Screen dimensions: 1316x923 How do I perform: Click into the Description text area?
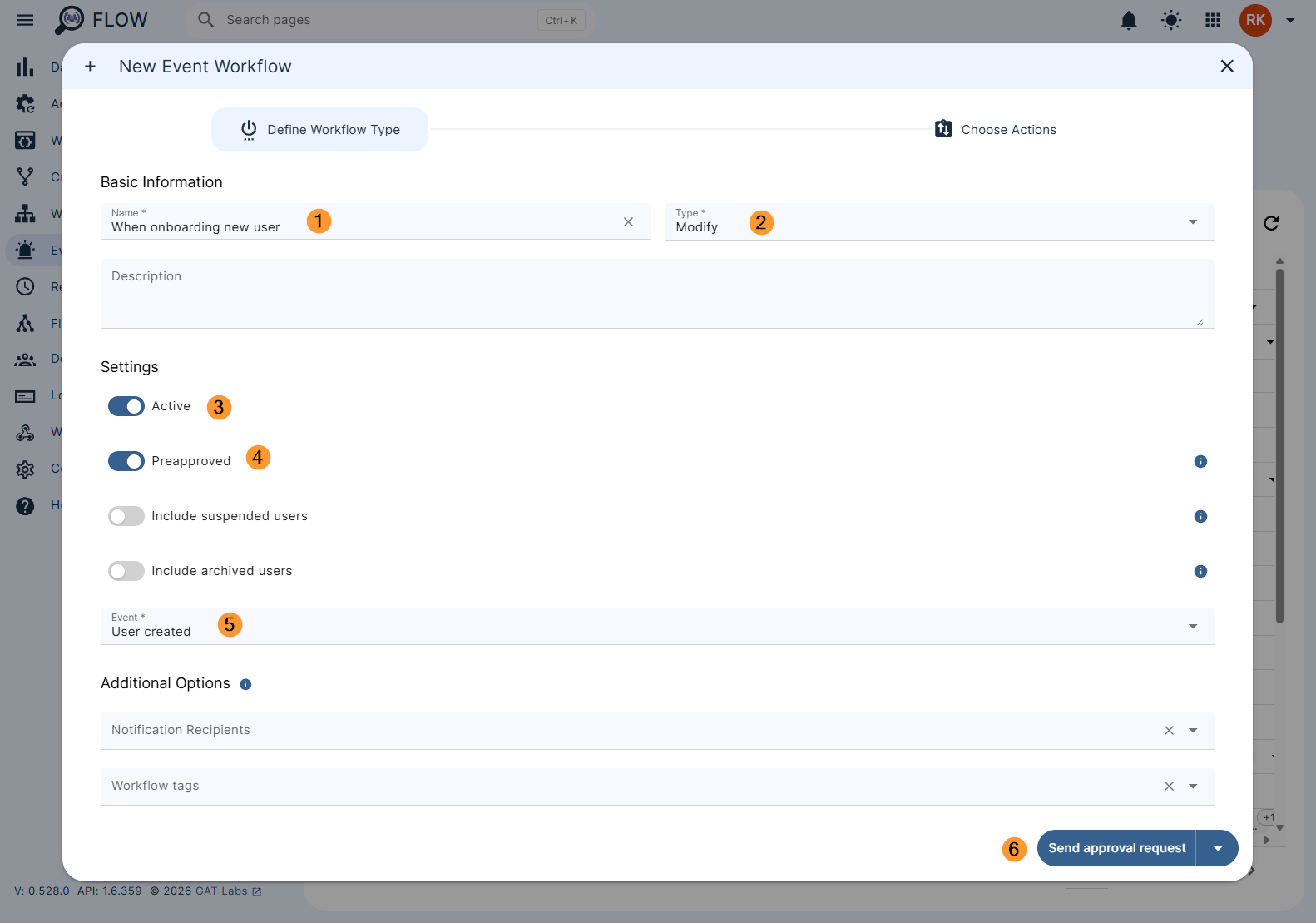(x=657, y=294)
